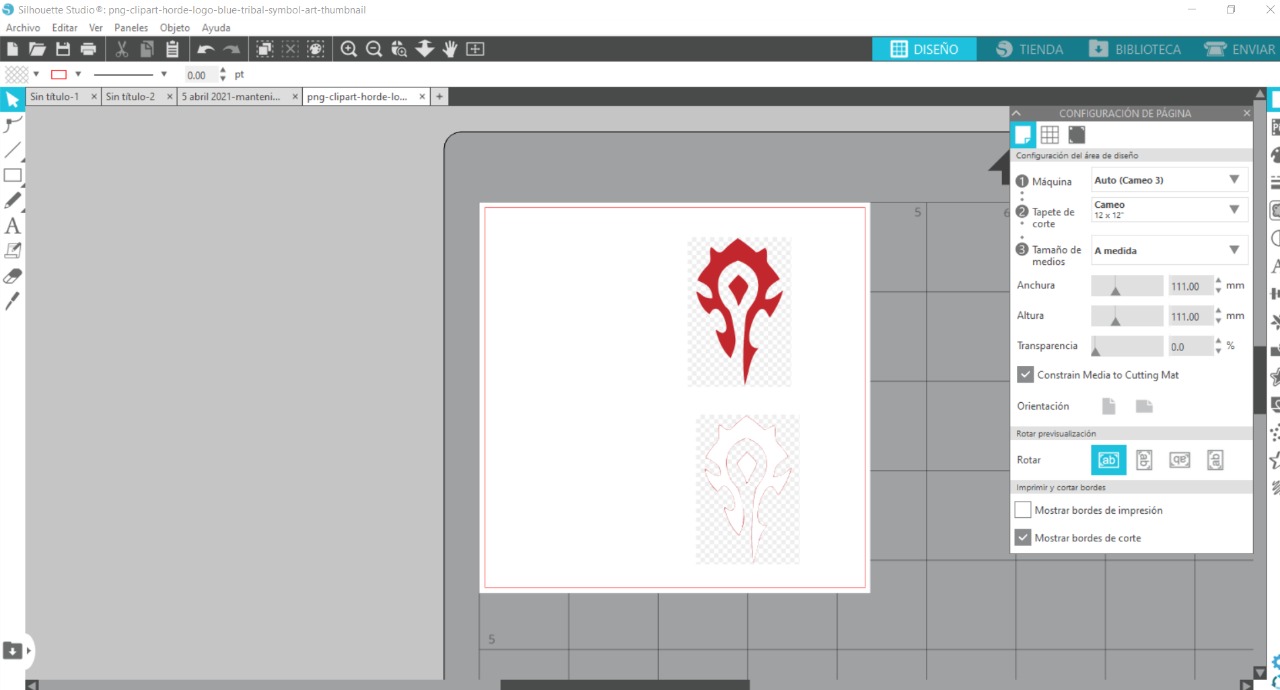Open the registration marks tab icon
This screenshot has height=690, width=1280.
[1076, 135]
